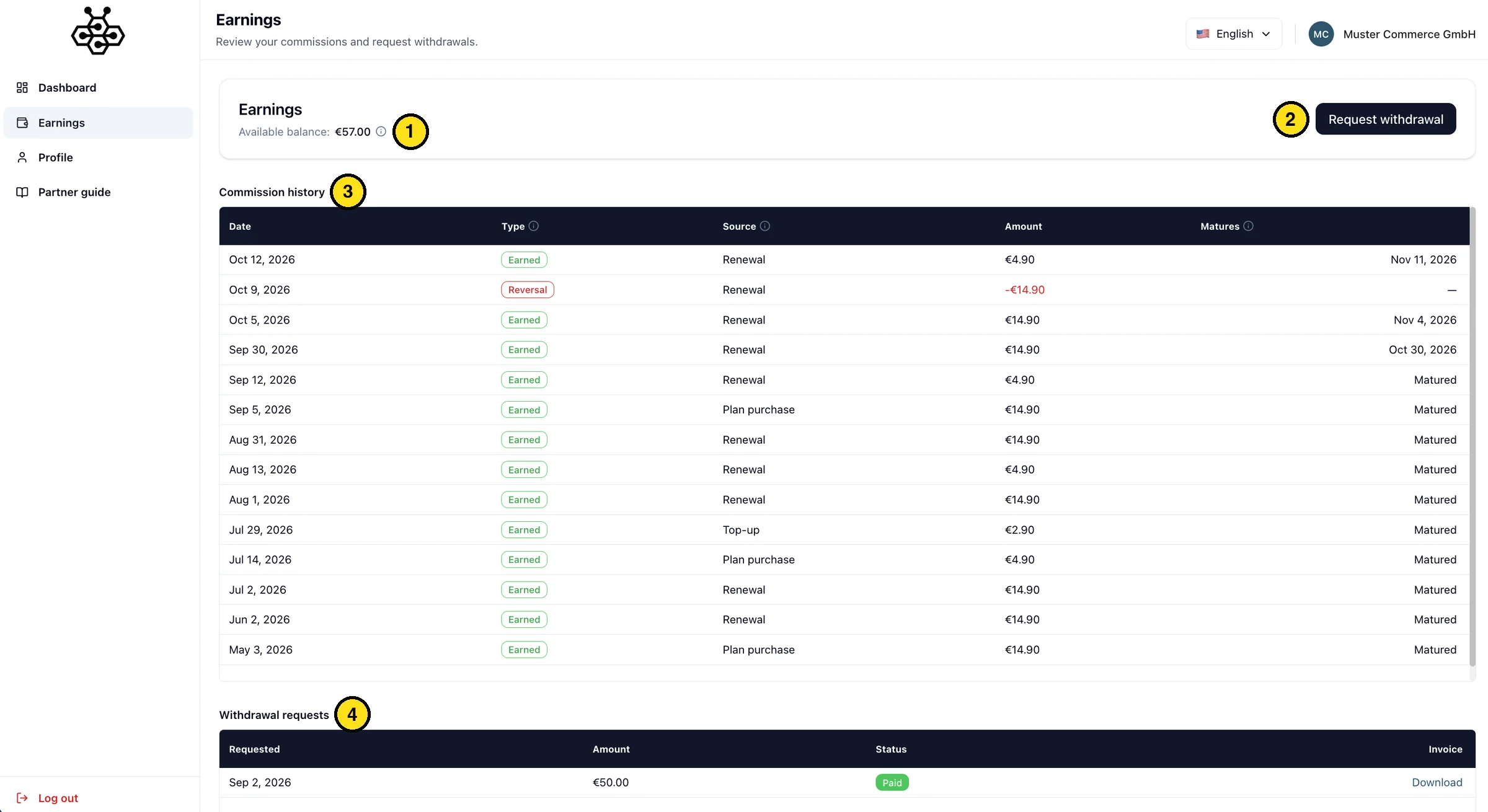Click the €50.00 withdrawal amount
Screen dimensions: 1488x812
click(610, 782)
